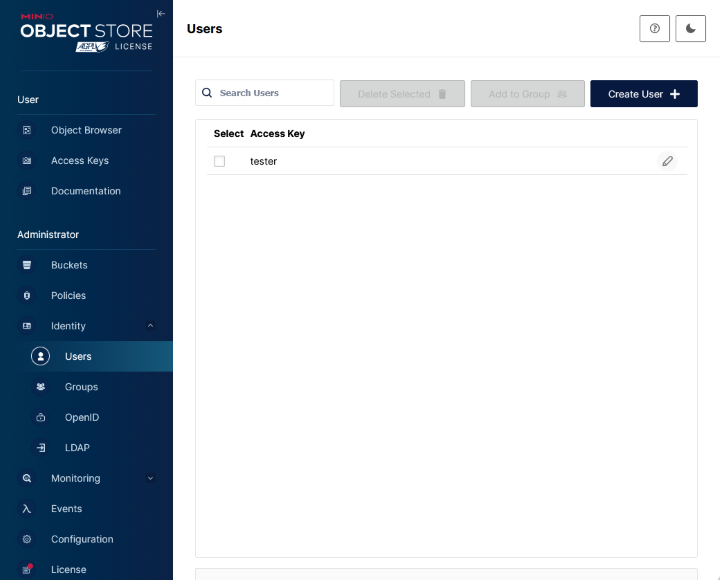Open Policies shield icon

27,296
